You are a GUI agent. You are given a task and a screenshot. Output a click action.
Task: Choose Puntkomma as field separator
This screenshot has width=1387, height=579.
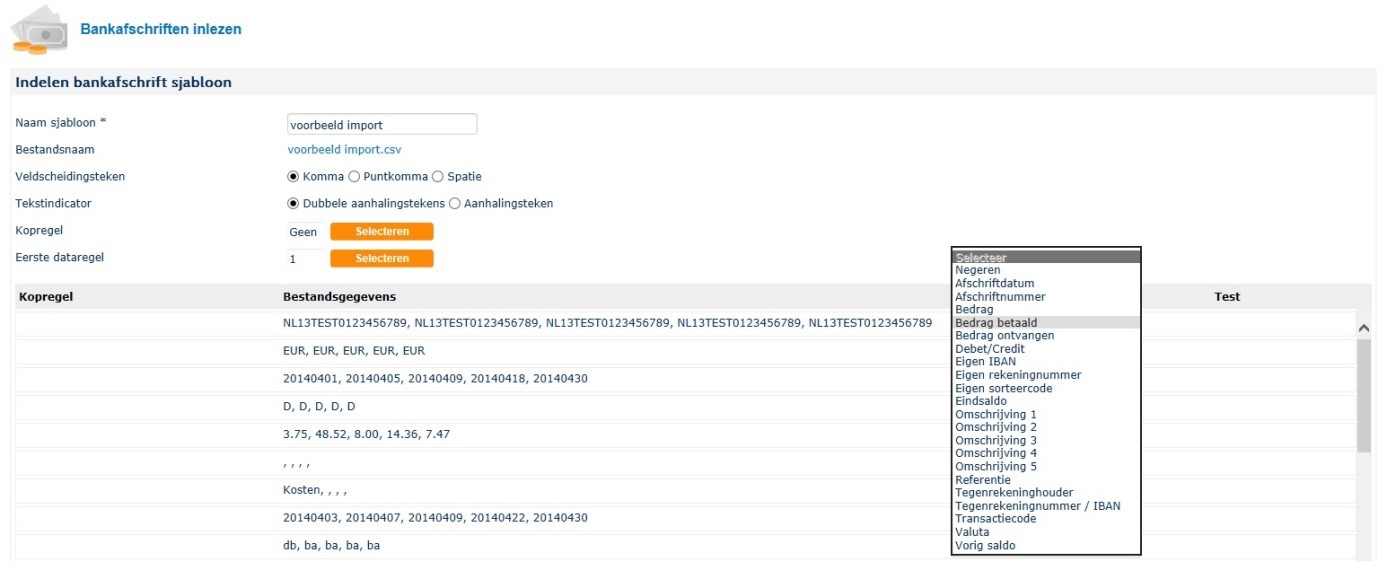pyautogui.click(x=354, y=177)
